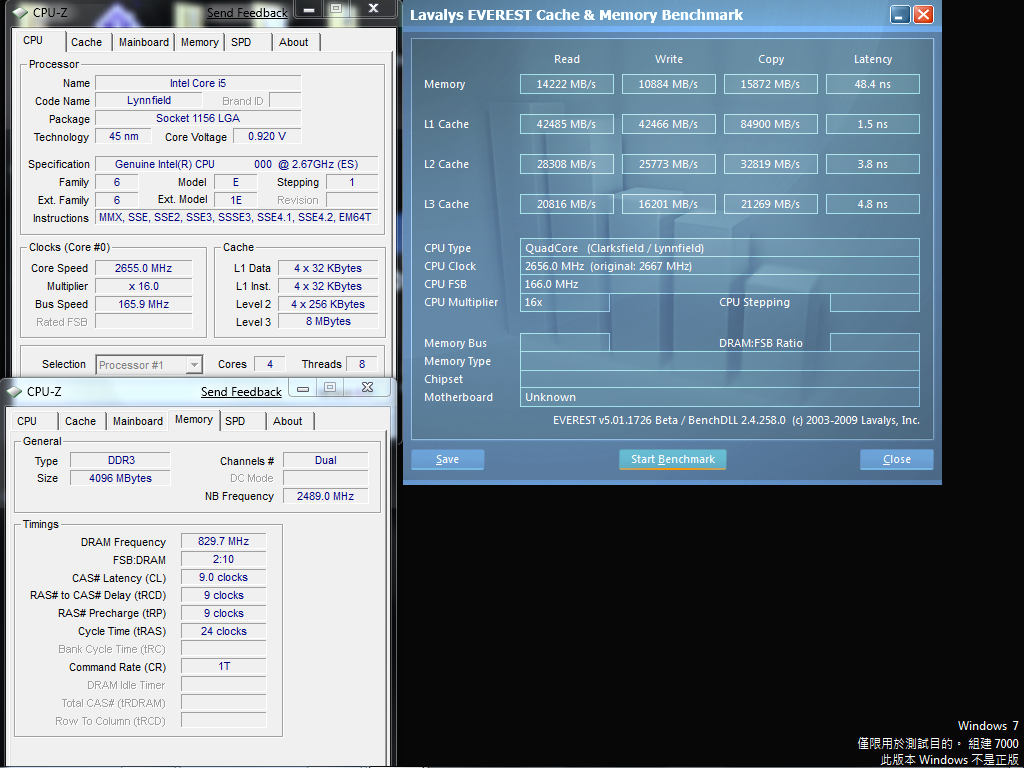Click DRAM Frequency field 829.7 MHz

click(x=223, y=541)
